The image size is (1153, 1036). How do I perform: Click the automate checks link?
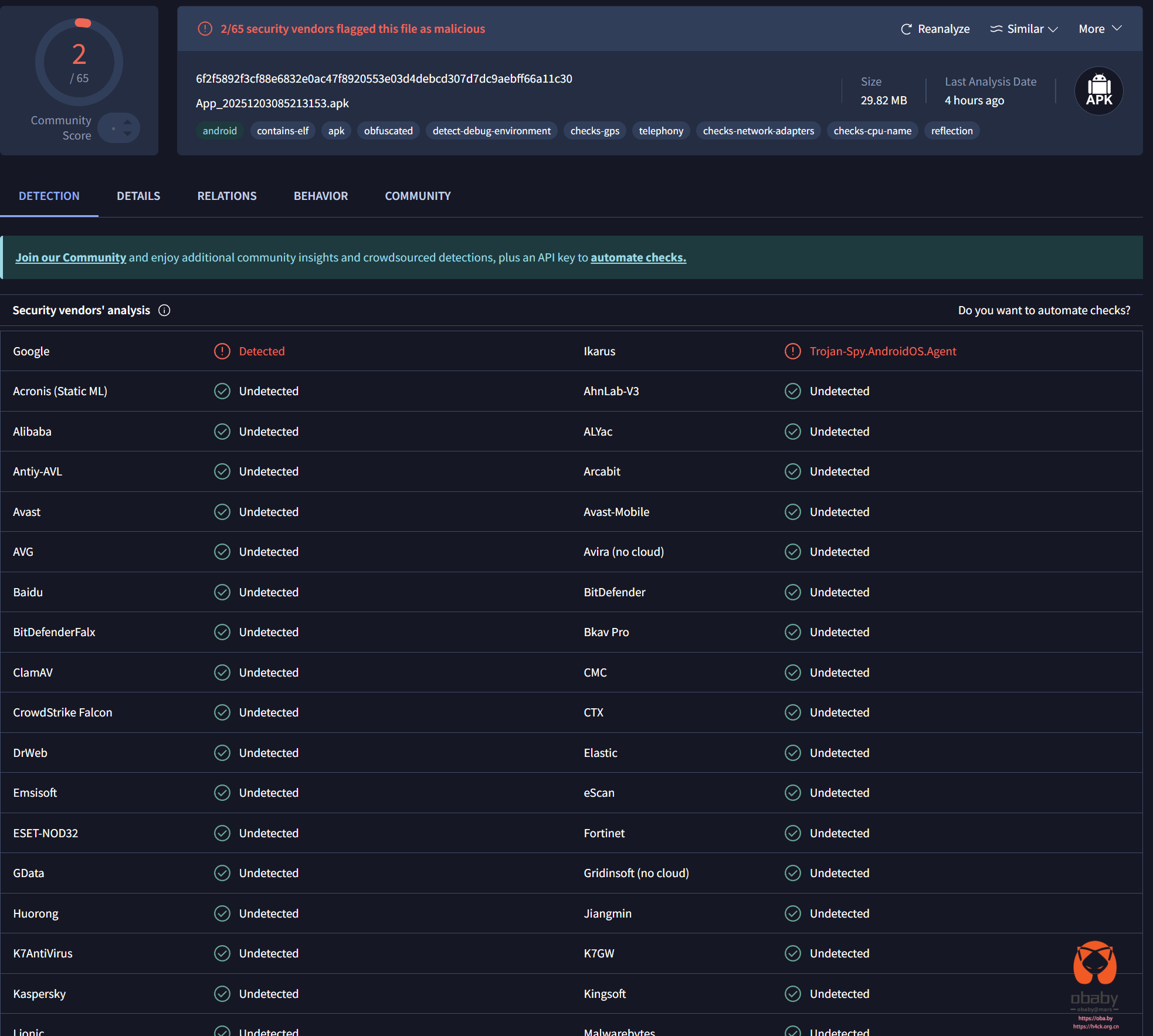(637, 257)
